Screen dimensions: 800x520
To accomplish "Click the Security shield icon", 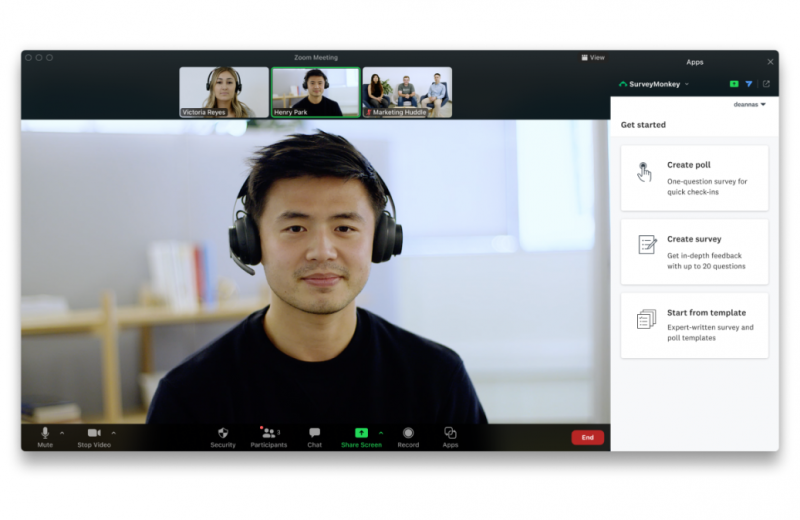I will (223, 433).
